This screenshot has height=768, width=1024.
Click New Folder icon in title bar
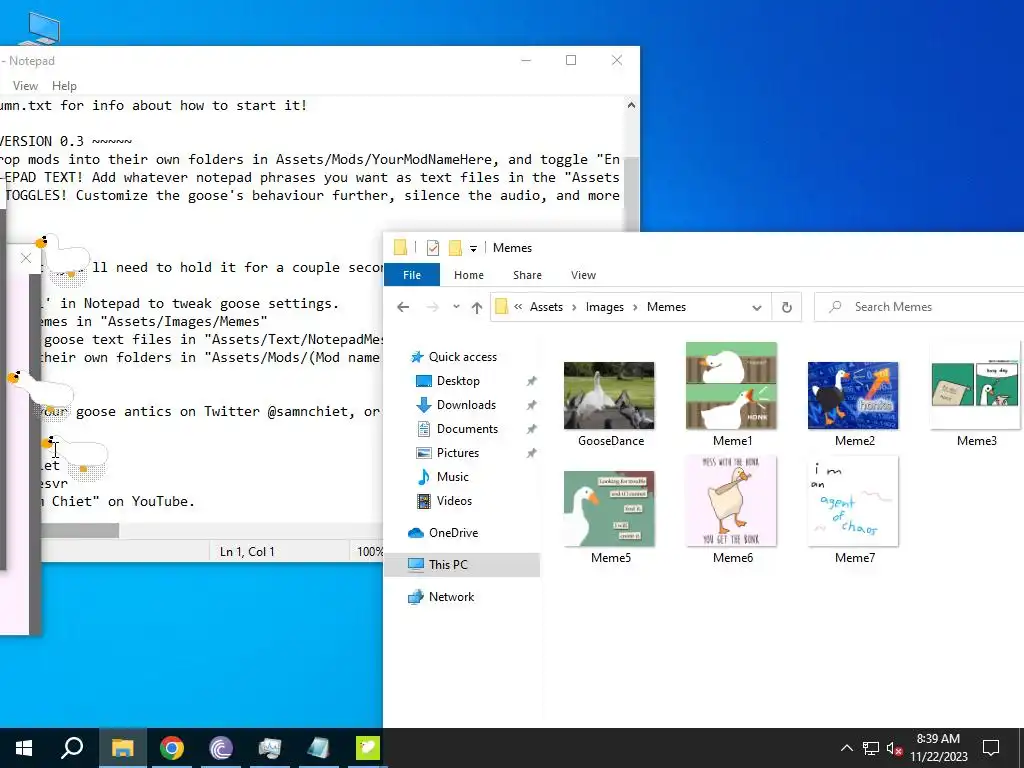click(455, 248)
